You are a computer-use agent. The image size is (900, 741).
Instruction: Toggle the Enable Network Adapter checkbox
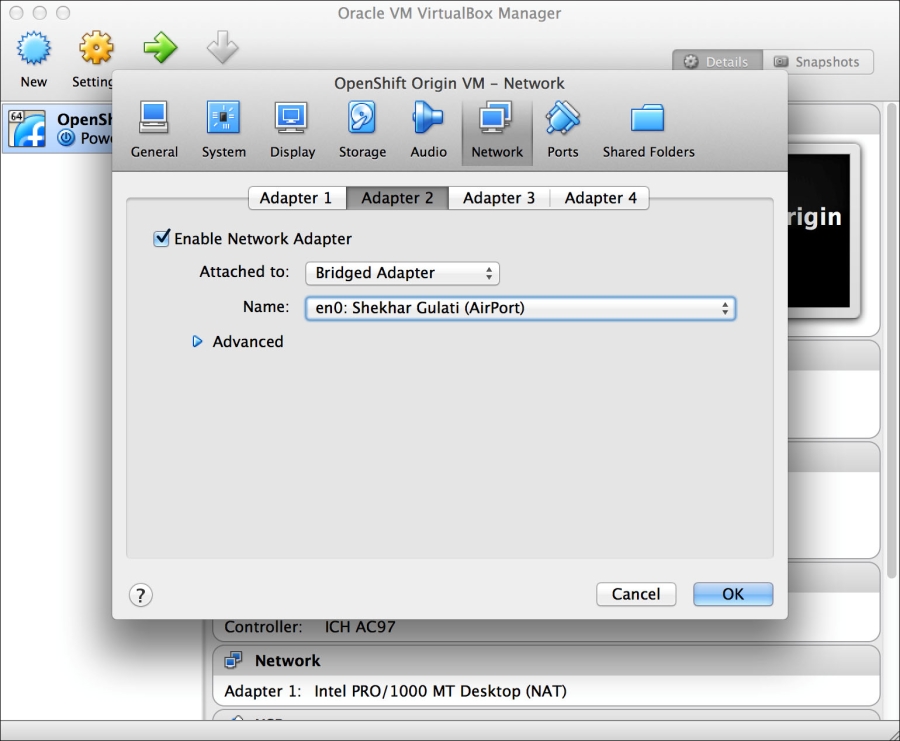pyautogui.click(x=161, y=239)
